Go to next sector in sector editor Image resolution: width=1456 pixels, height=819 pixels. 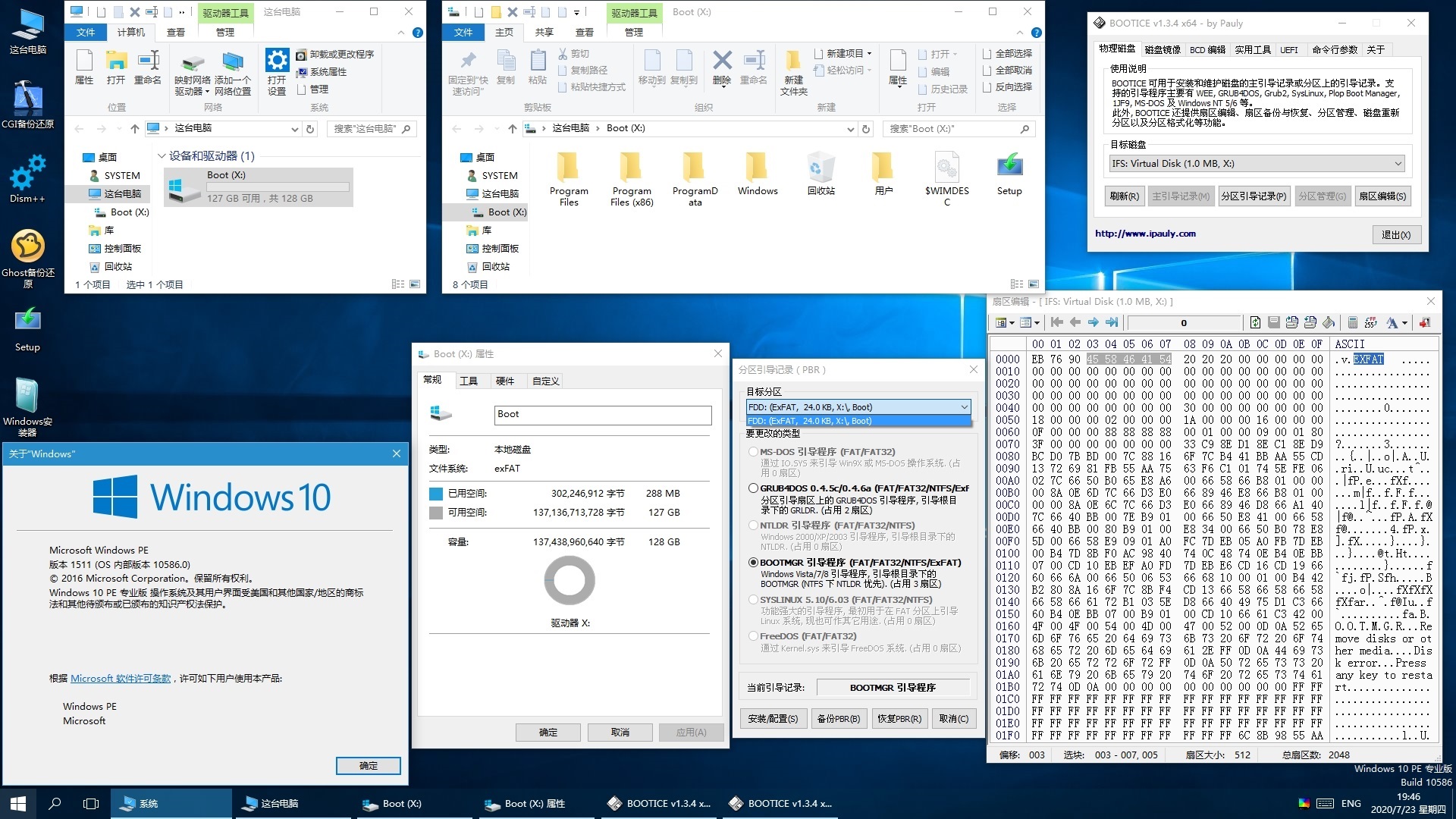(x=1094, y=323)
